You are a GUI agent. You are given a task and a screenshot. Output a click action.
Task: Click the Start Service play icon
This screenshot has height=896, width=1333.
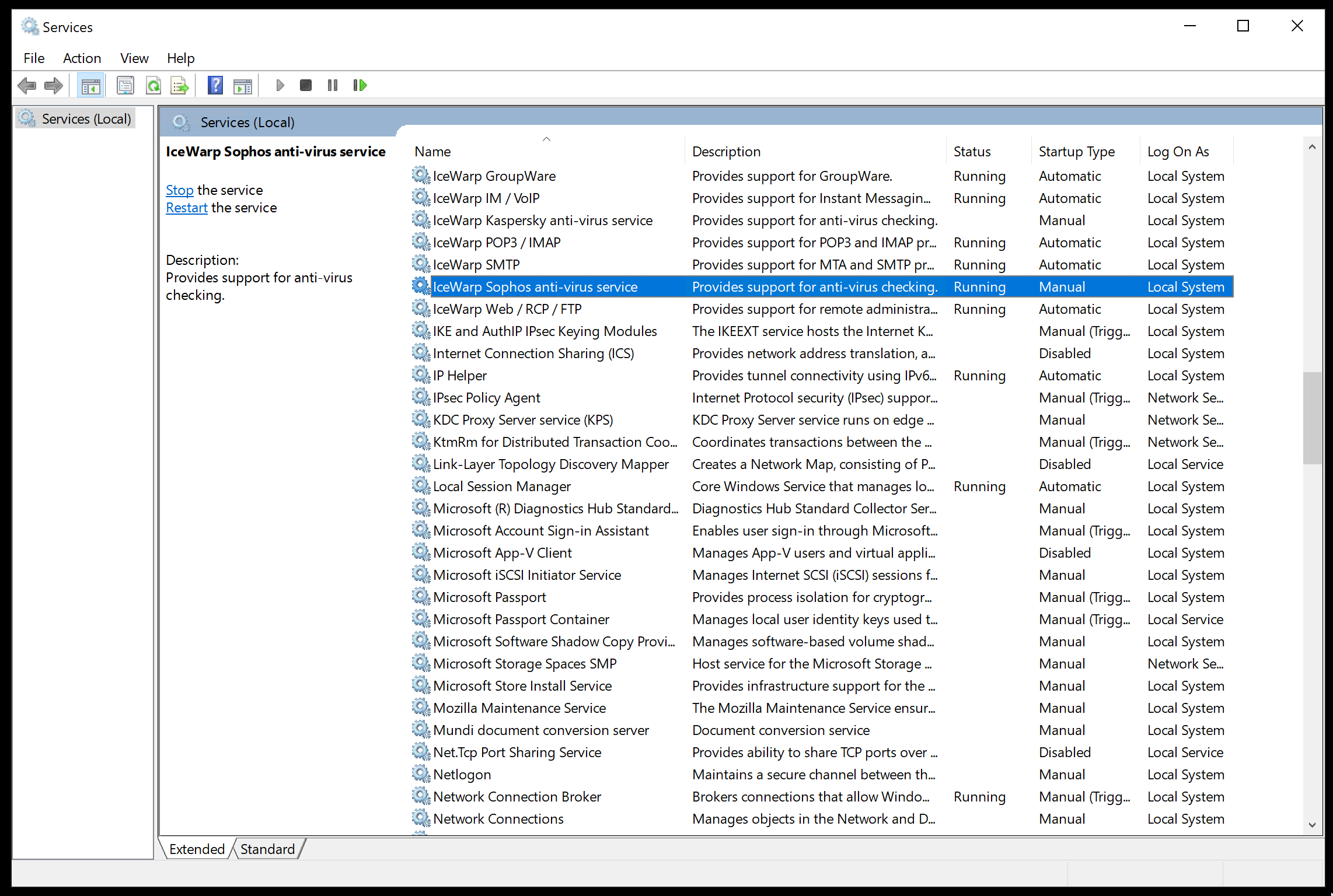[x=280, y=86]
